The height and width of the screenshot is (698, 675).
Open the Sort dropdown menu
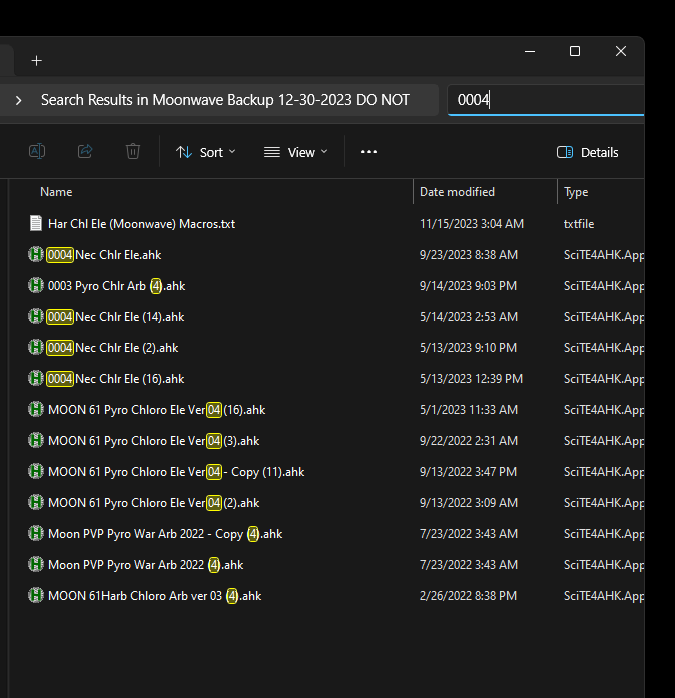(x=205, y=152)
